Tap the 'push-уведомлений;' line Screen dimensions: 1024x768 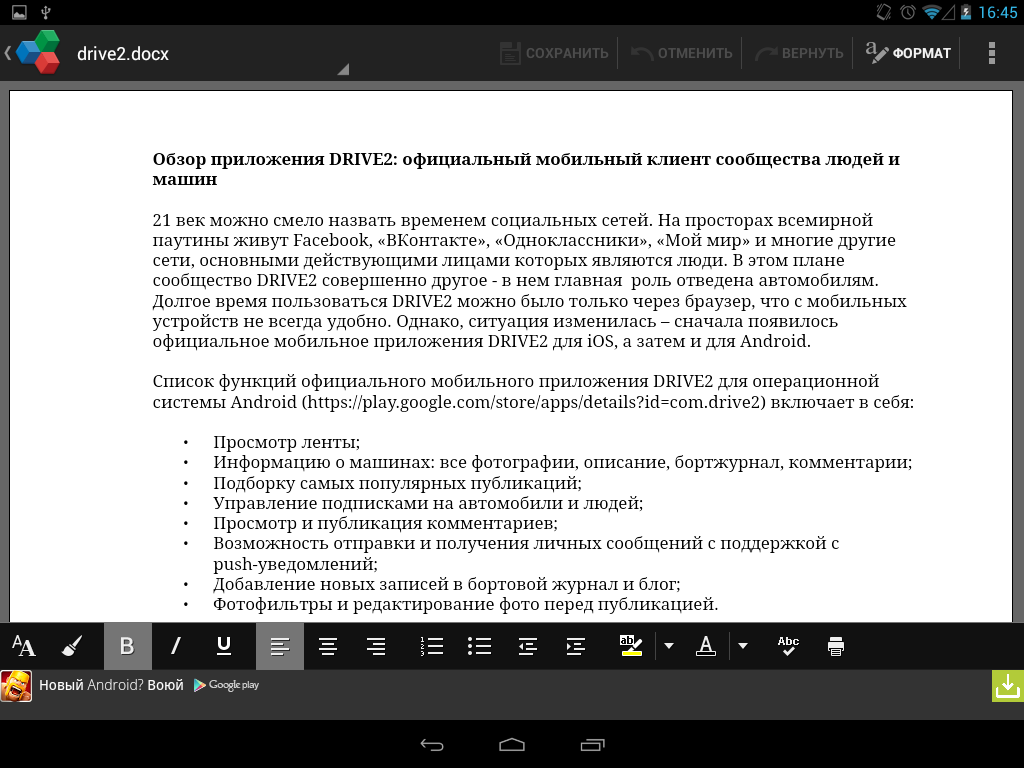[x=295, y=564]
